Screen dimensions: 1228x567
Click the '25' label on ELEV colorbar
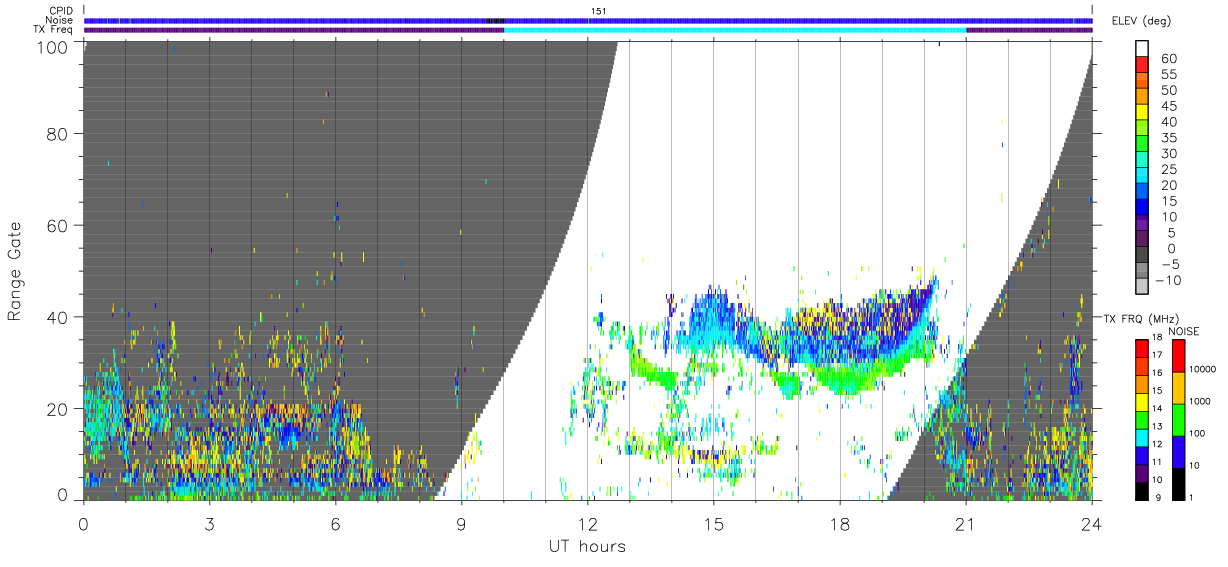1169,170
